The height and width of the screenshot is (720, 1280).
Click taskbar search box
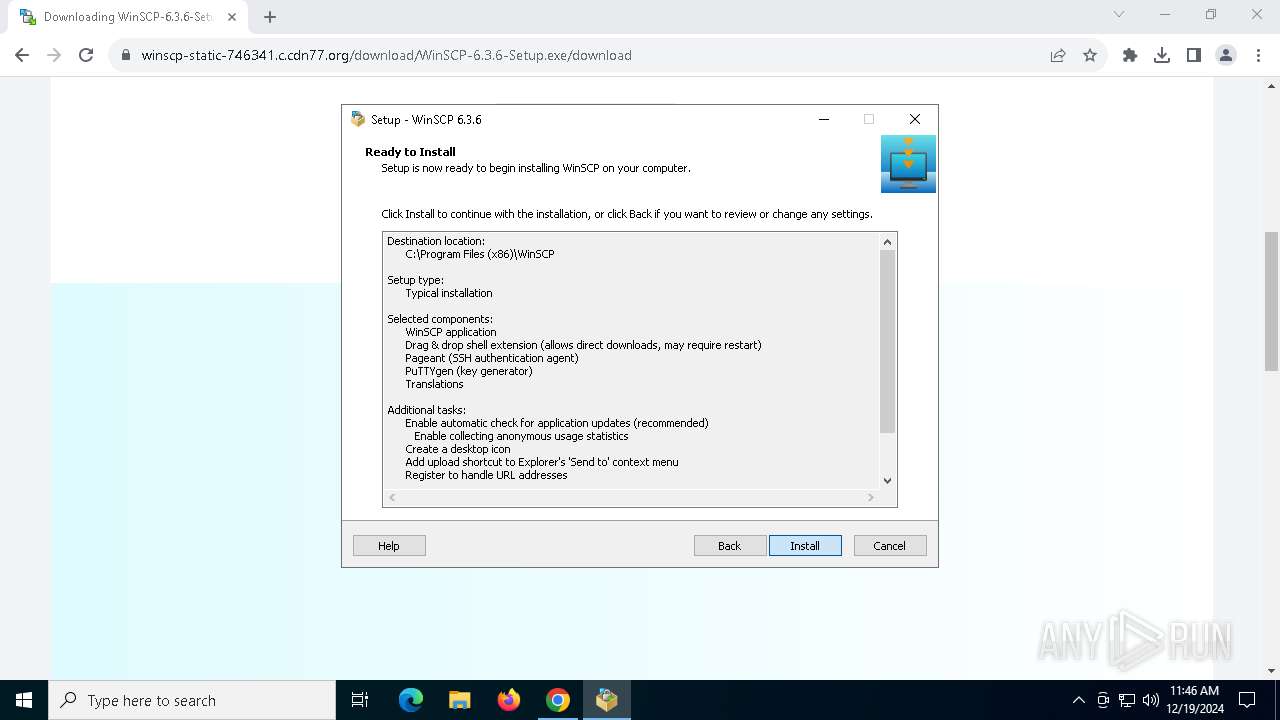pos(192,700)
